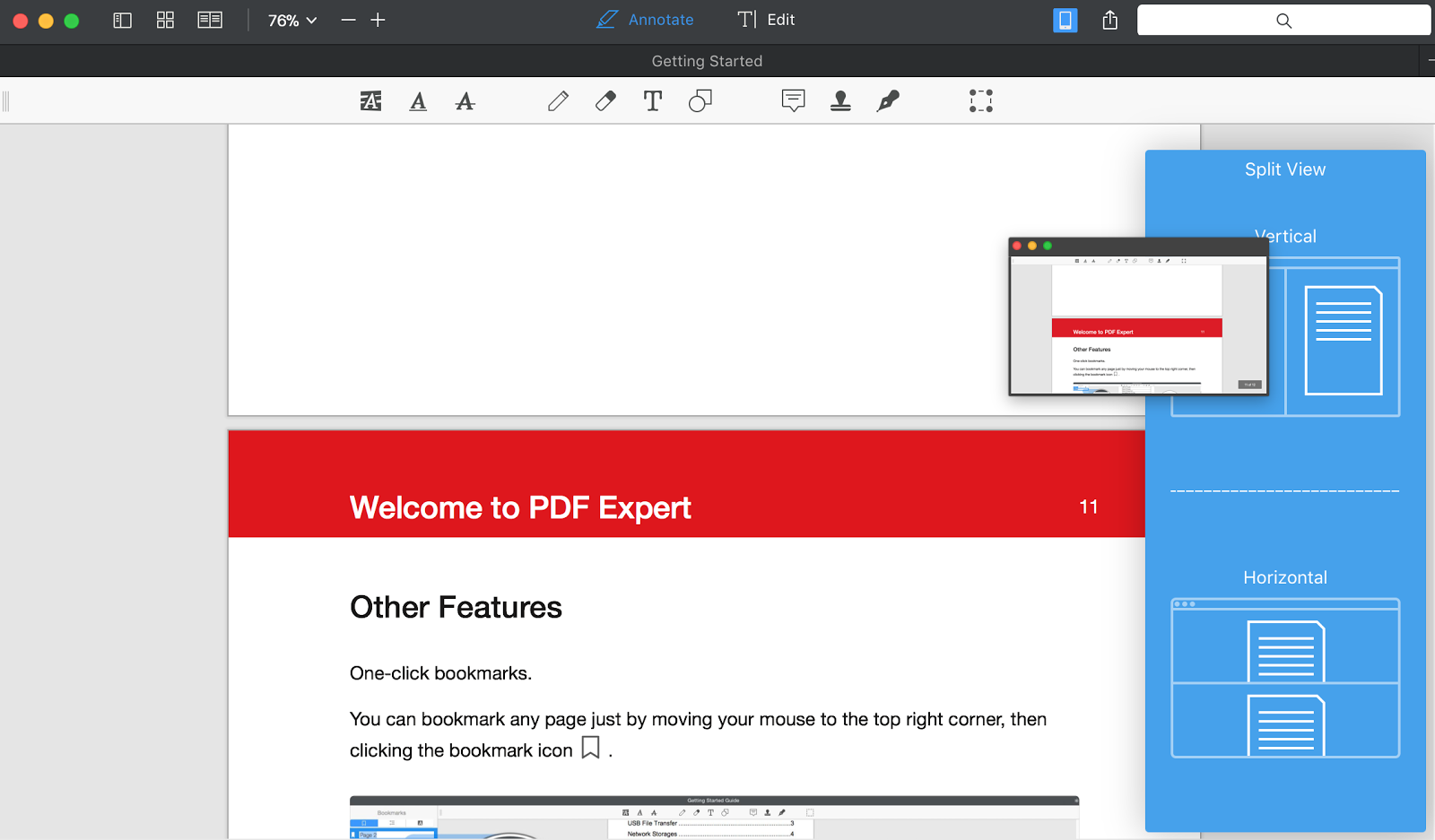Image resolution: width=1435 pixels, height=840 pixels.
Task: Select the Text annotation tool
Action: pyautogui.click(x=653, y=101)
